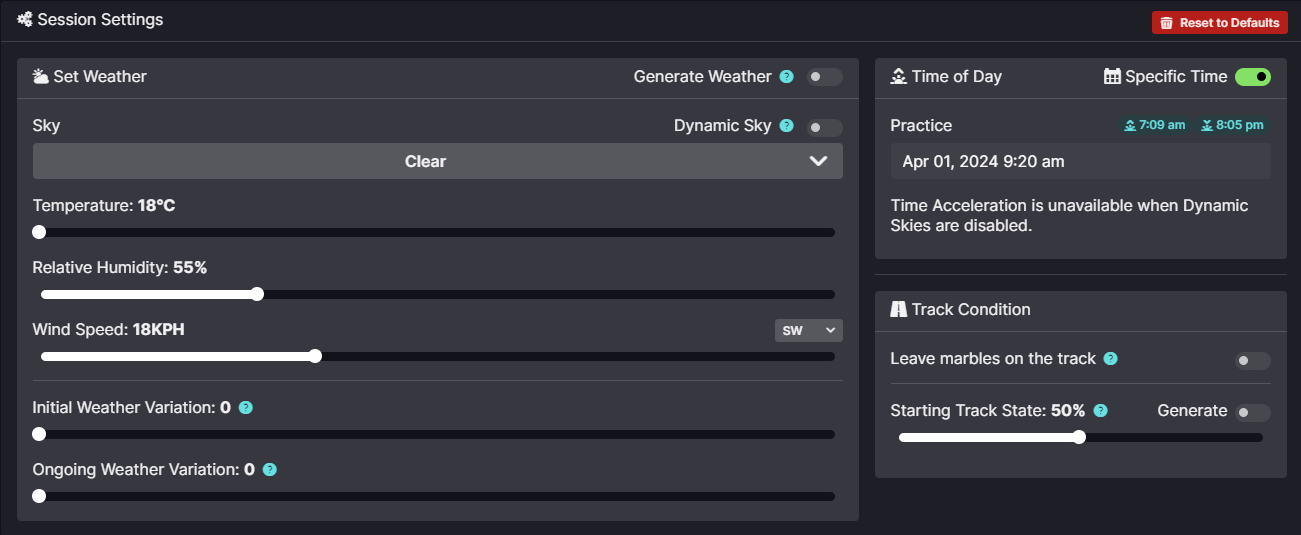This screenshot has width=1301, height=535.
Task: Click the Starting Track State help icon
Action: point(1101,411)
